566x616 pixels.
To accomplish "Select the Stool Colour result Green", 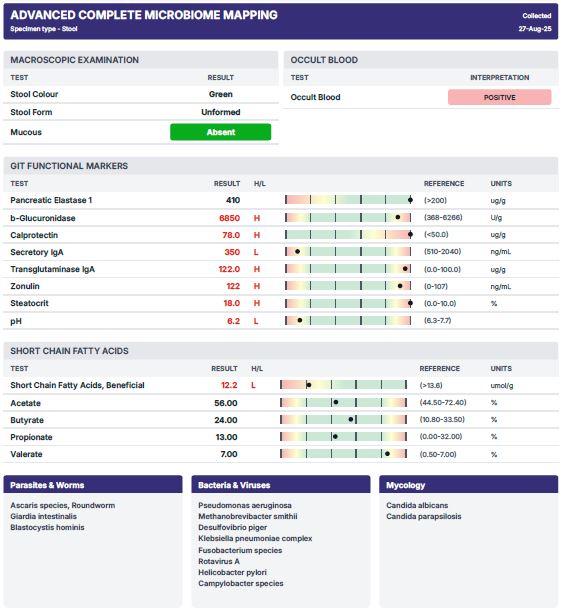I will click(220, 94).
